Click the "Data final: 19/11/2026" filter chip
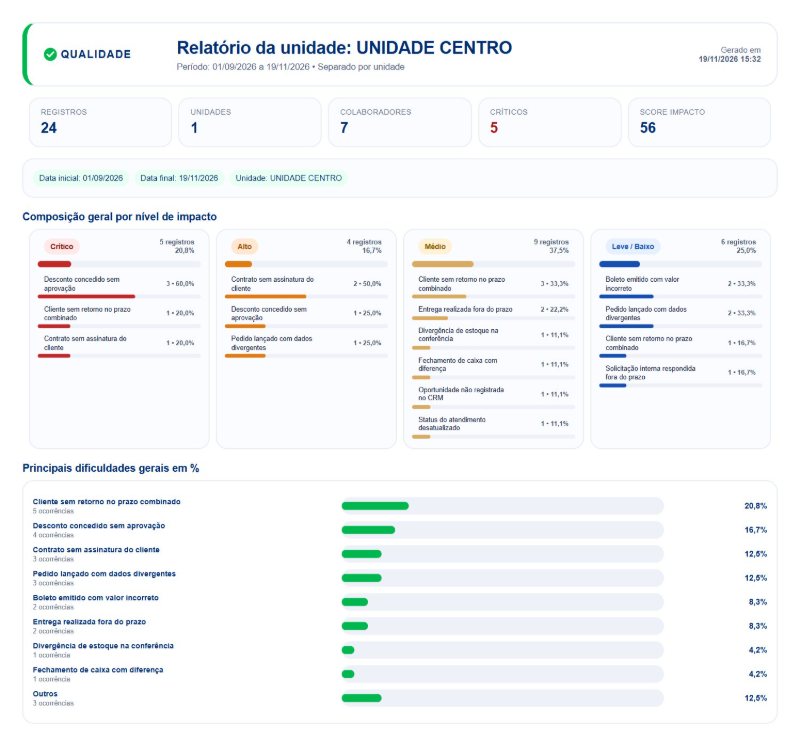Screen dimensions: 800x738 179,178
